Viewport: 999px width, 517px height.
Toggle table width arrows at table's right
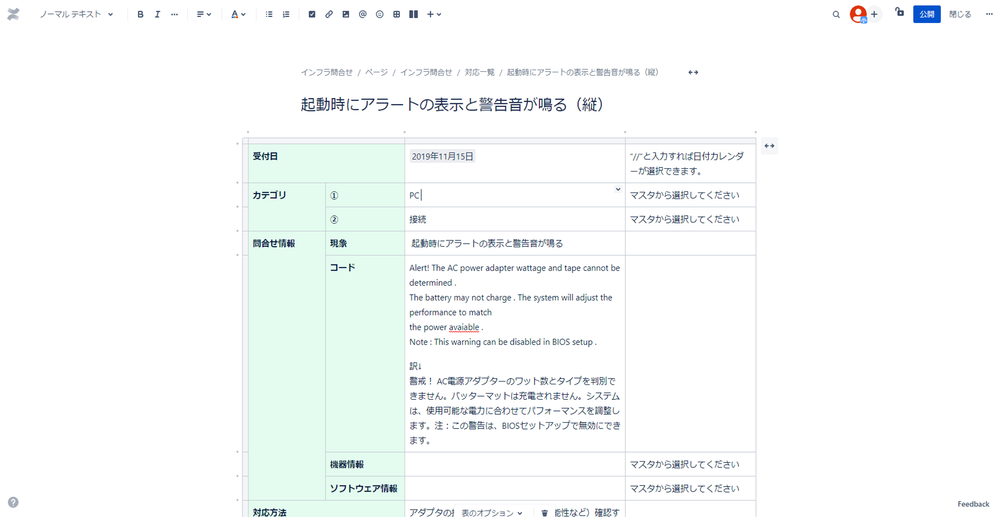[x=769, y=146]
